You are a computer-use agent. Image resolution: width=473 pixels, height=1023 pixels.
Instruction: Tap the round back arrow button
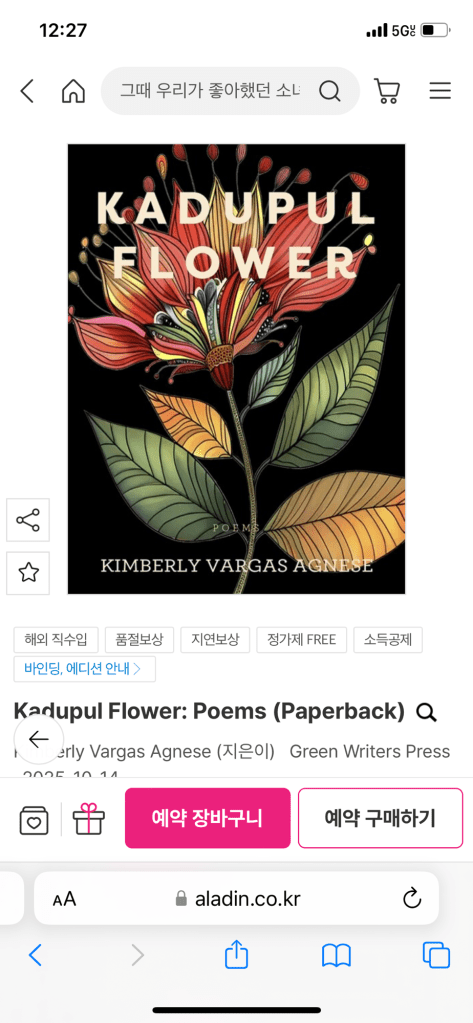point(38,739)
